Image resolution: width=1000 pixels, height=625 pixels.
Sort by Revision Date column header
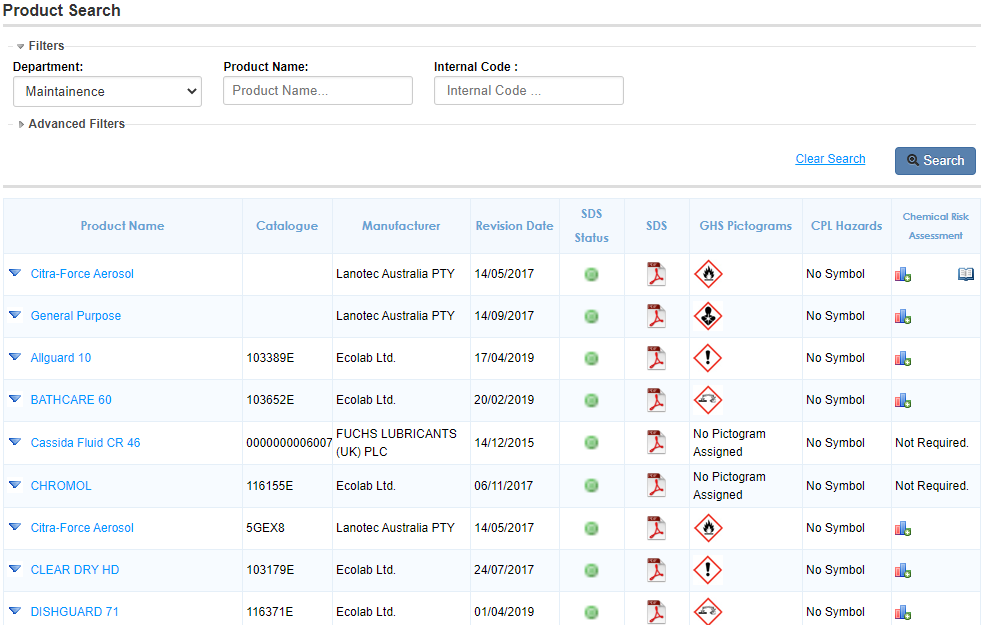[514, 226]
